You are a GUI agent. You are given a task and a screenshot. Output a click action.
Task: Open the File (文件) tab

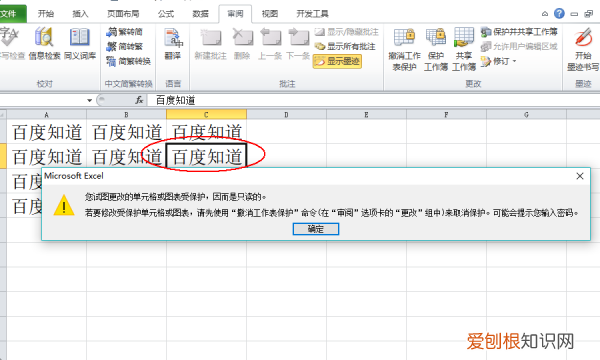12,14
